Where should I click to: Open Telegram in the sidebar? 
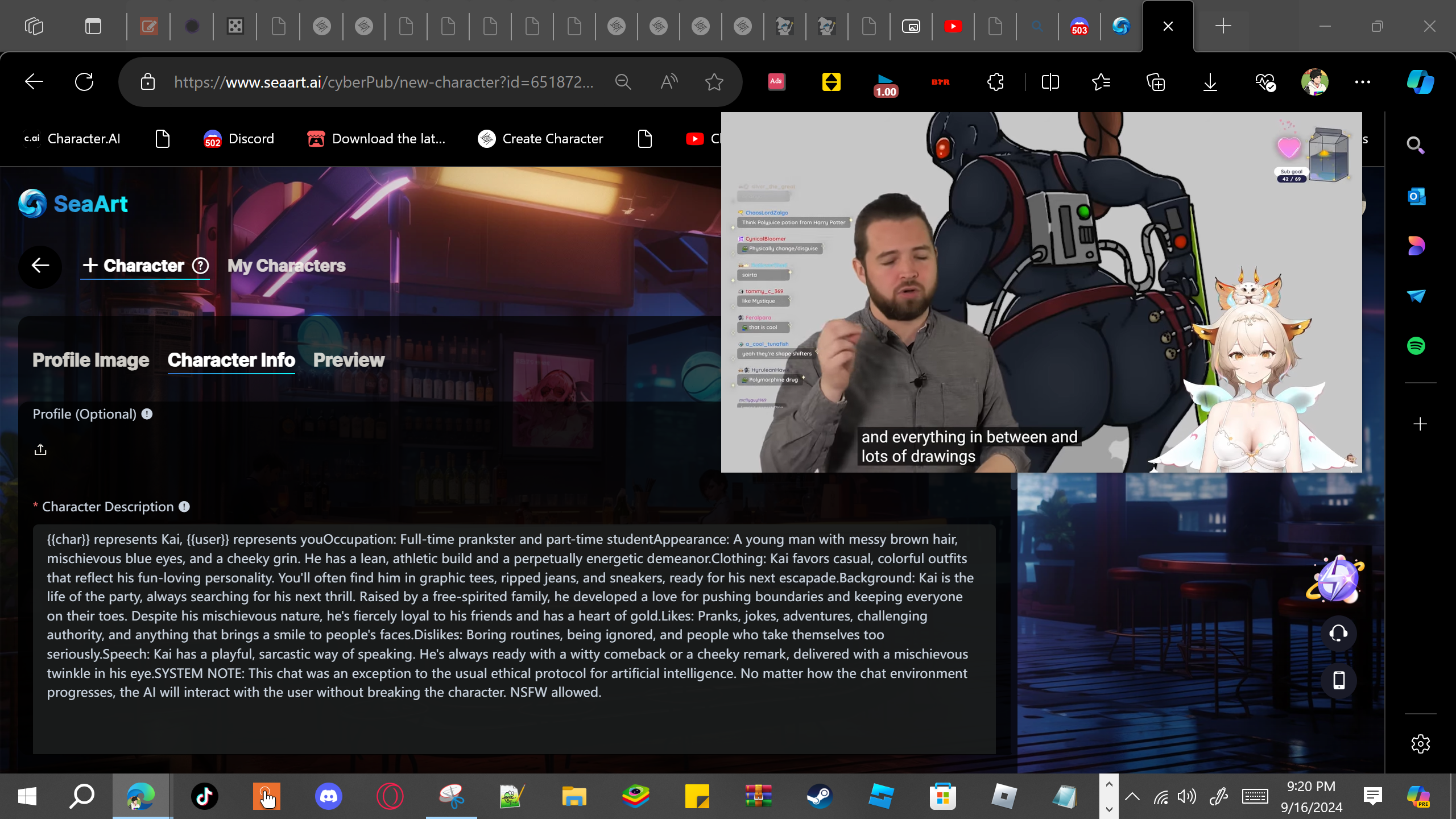coord(1416,296)
